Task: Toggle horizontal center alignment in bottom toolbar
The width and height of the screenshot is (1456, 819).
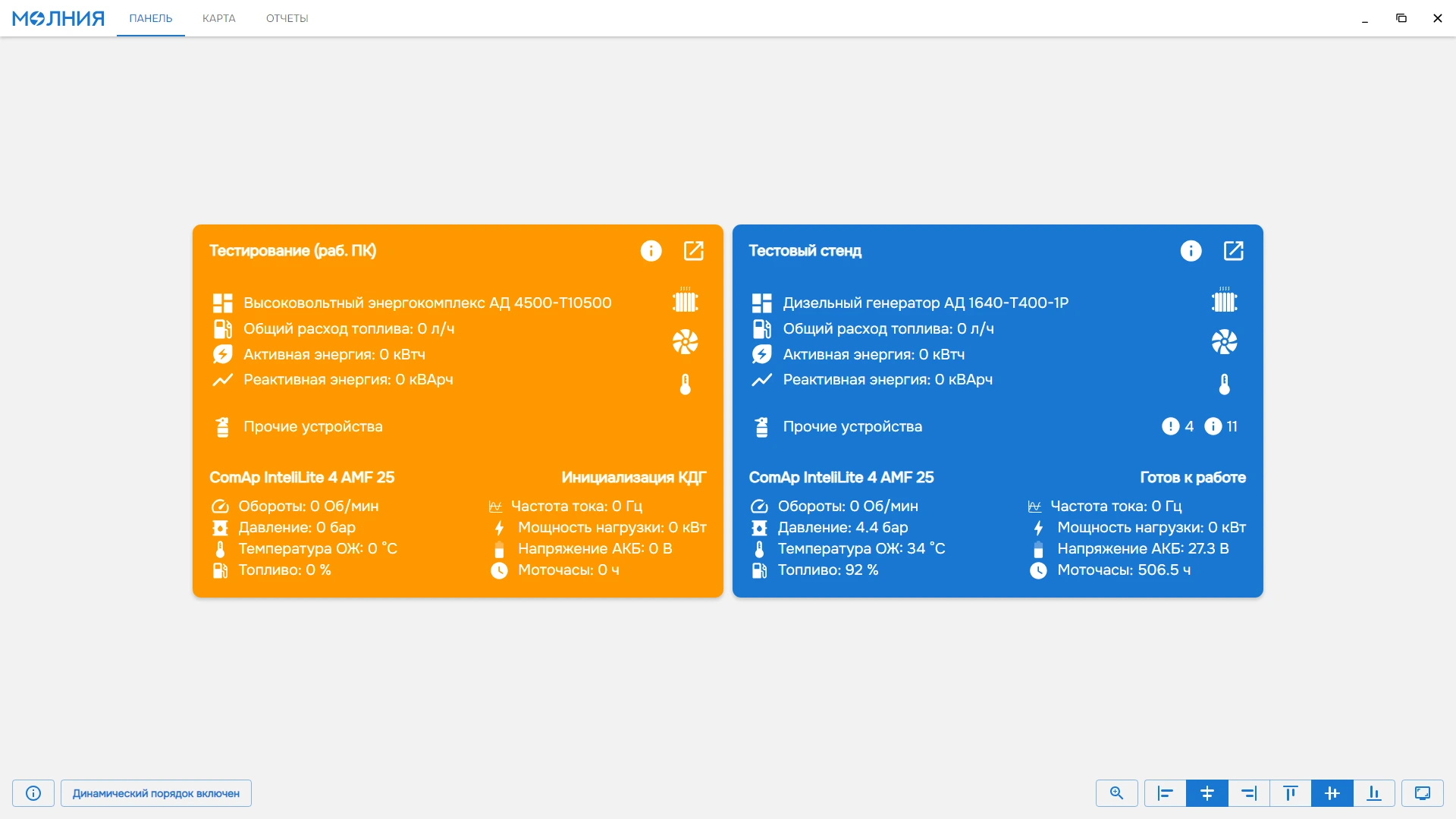Action: point(1207,793)
